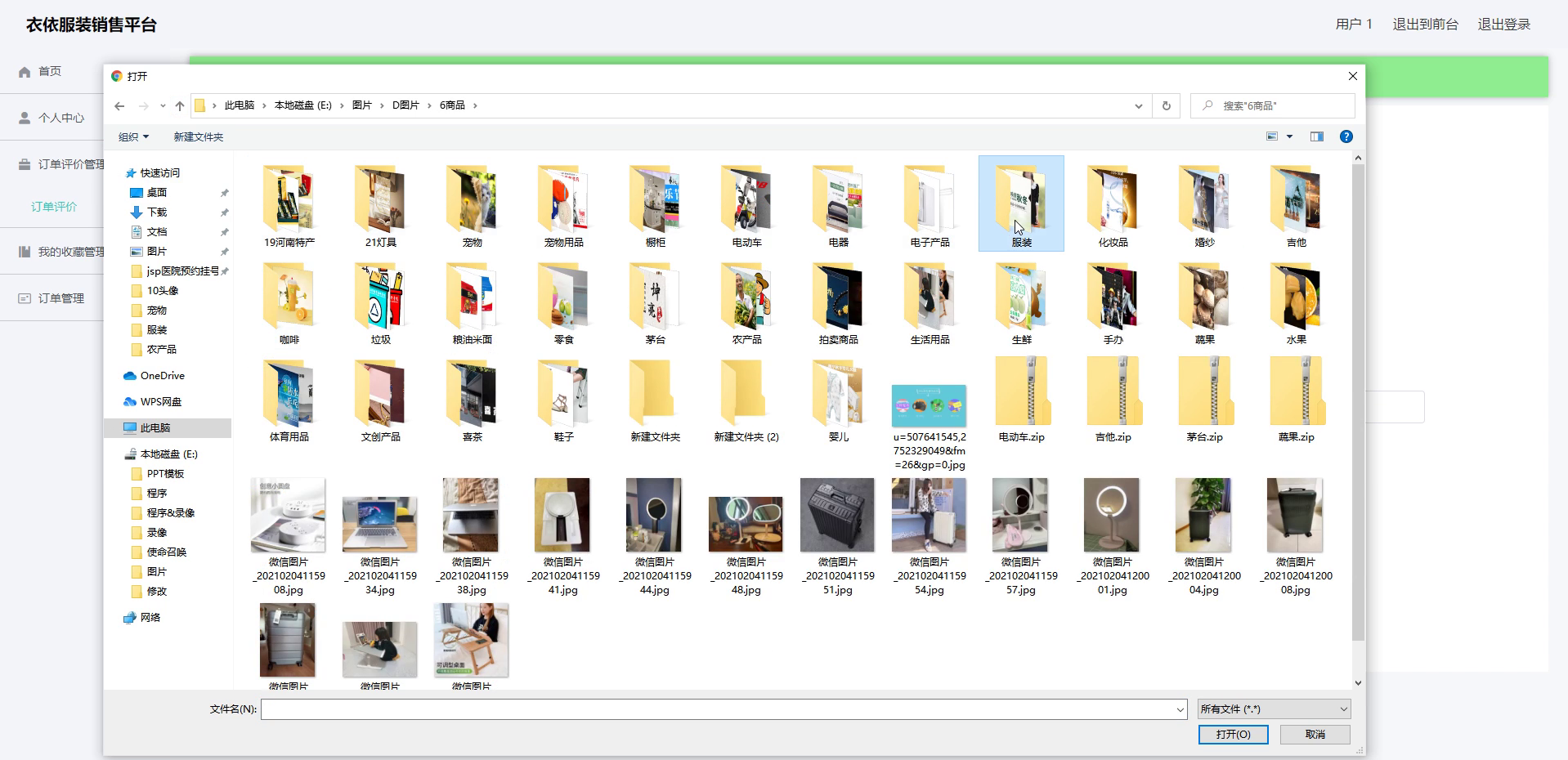This screenshot has width=1568, height=760.
Task: Select the 新建文件夹 (2) folder
Action: 746,400
